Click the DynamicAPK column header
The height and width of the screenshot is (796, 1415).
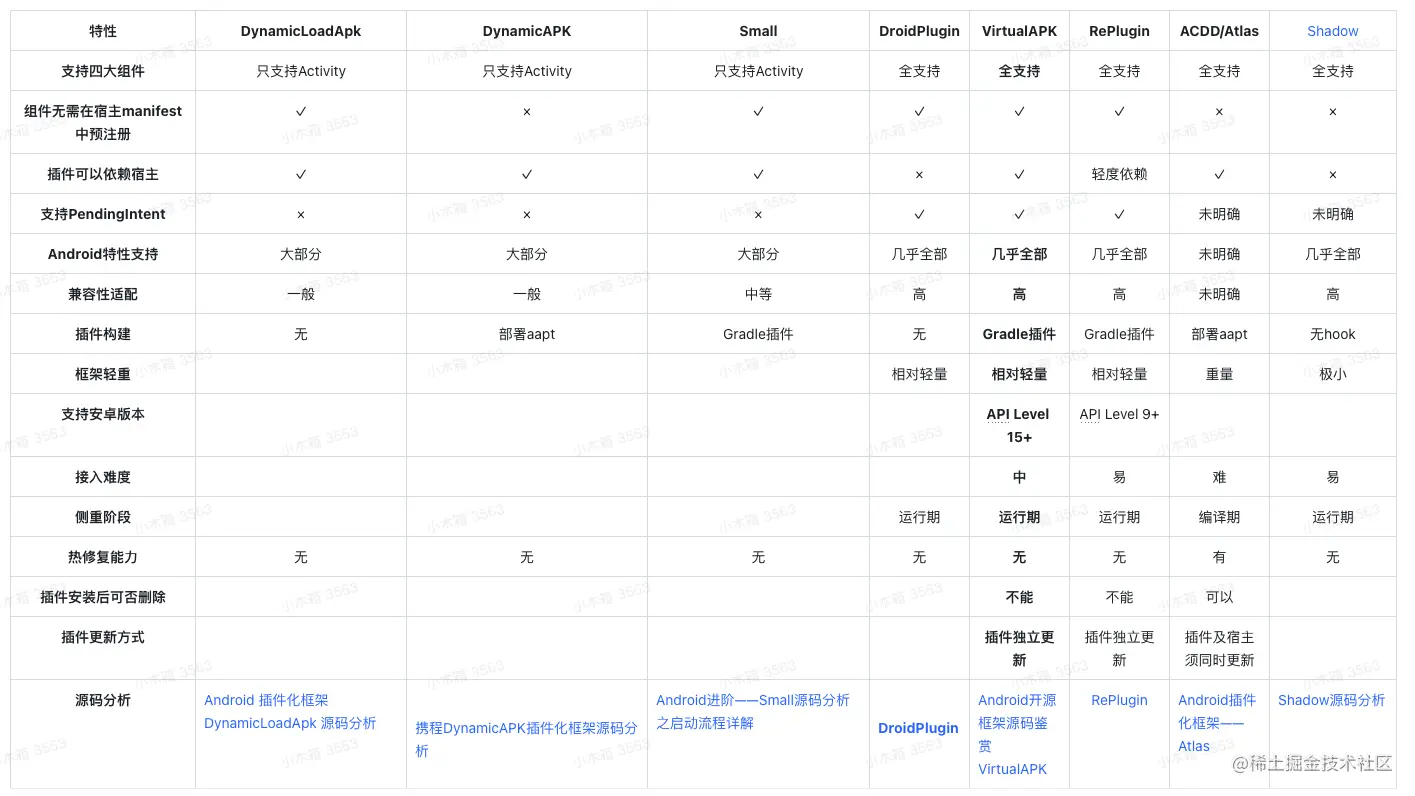click(527, 31)
